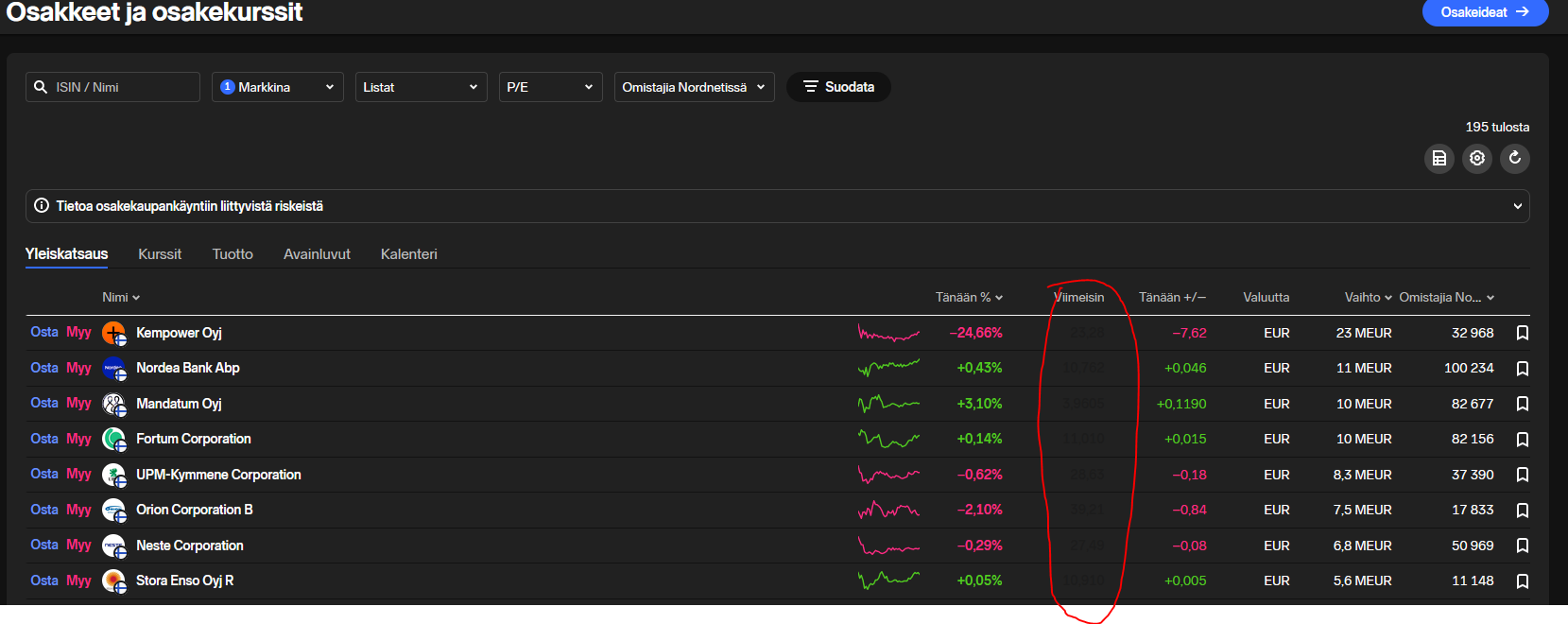Click the Fortum Corporation logo
This screenshot has height=624, width=1568.
(x=114, y=439)
